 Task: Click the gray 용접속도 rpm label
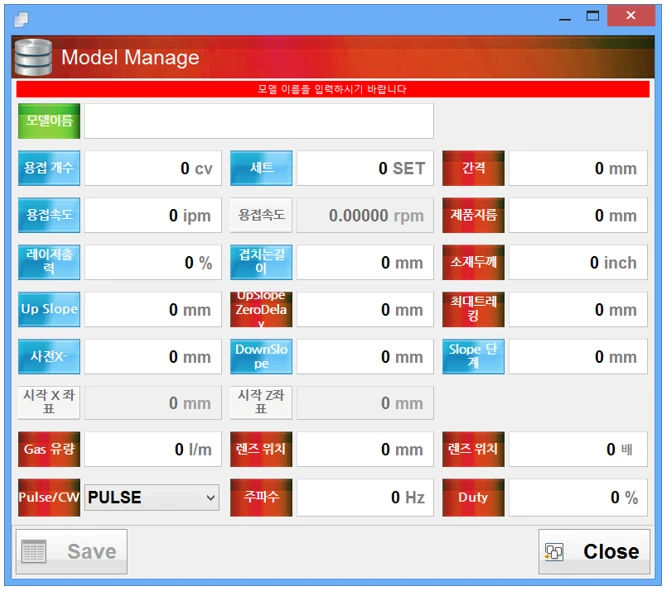[x=261, y=215]
